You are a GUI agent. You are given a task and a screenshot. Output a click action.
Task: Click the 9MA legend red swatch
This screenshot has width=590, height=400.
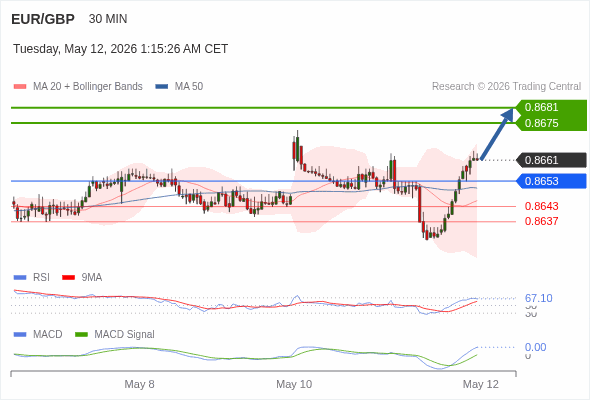coord(68,278)
